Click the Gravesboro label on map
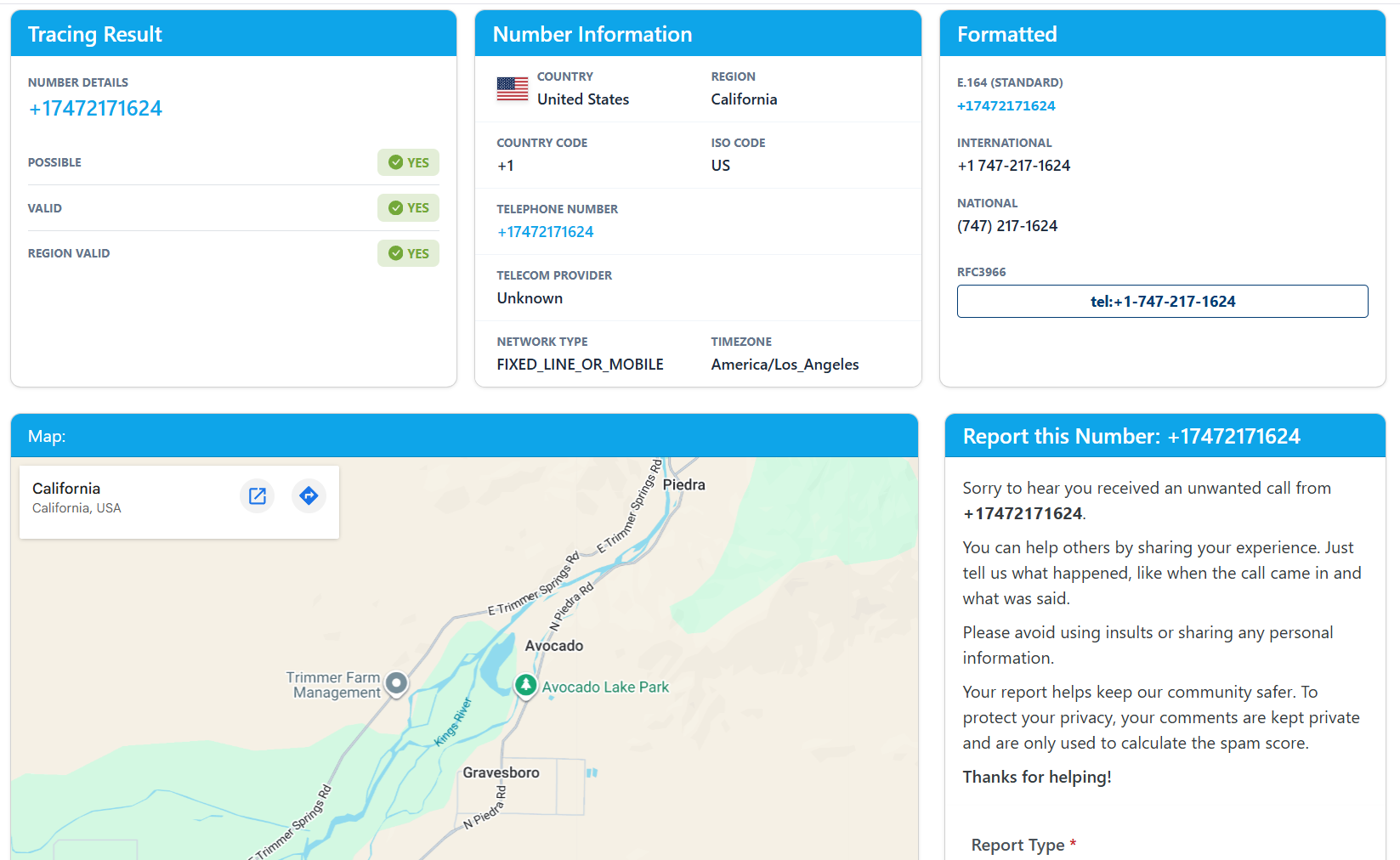 501,772
